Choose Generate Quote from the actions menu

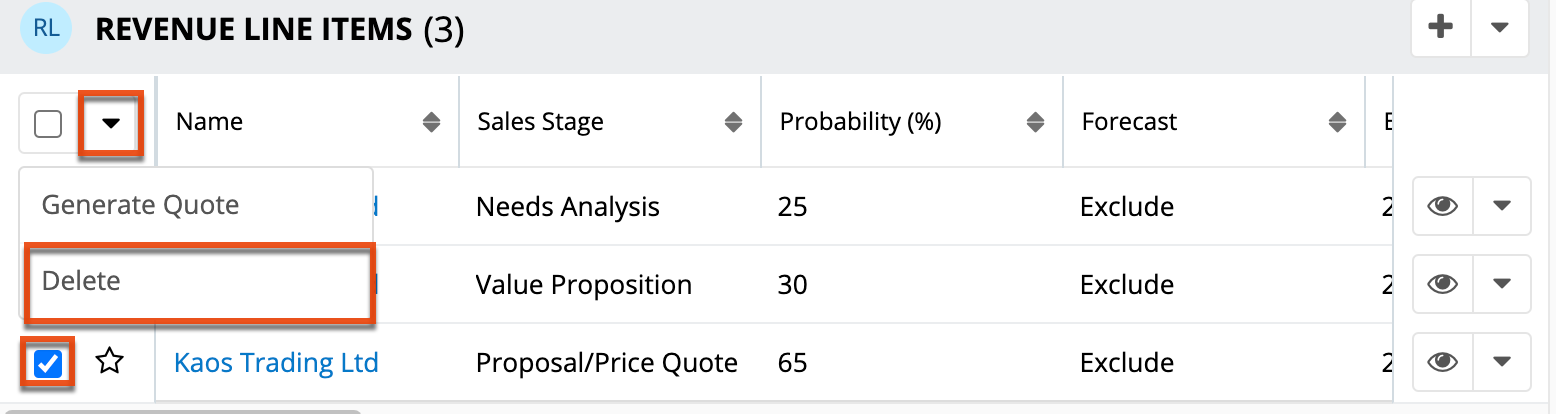(x=140, y=205)
